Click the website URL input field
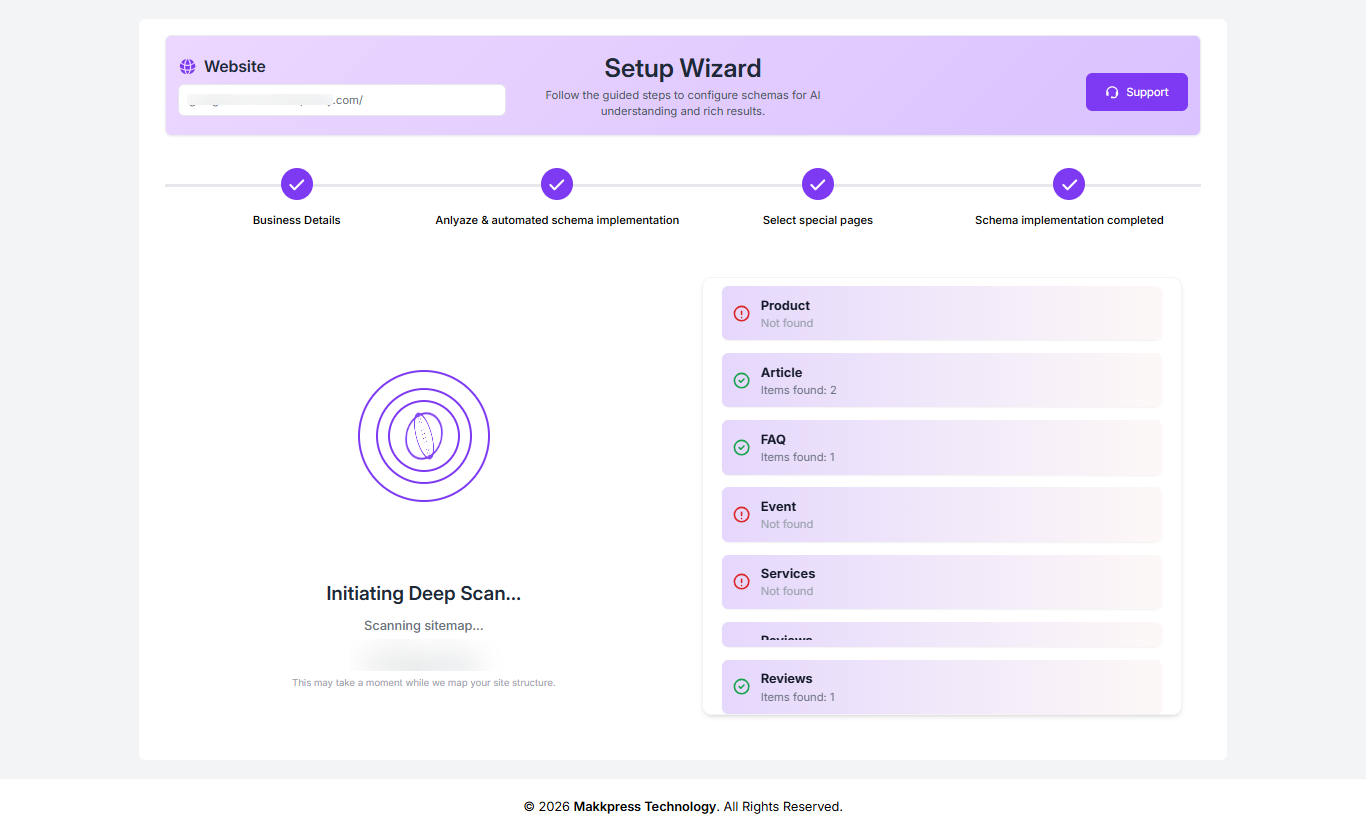The height and width of the screenshot is (833, 1366). tap(341, 100)
